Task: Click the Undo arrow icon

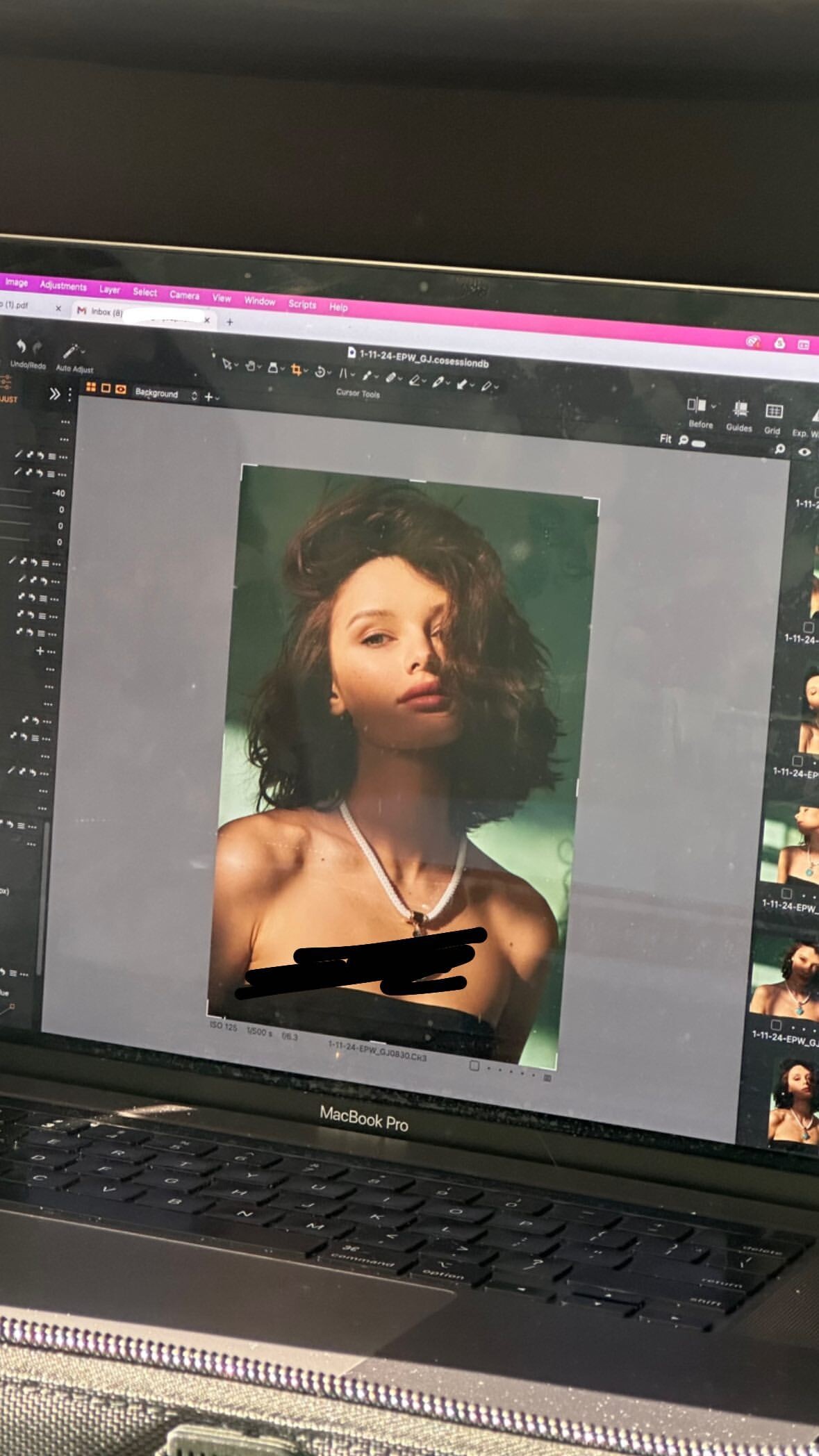Action: tap(21, 346)
